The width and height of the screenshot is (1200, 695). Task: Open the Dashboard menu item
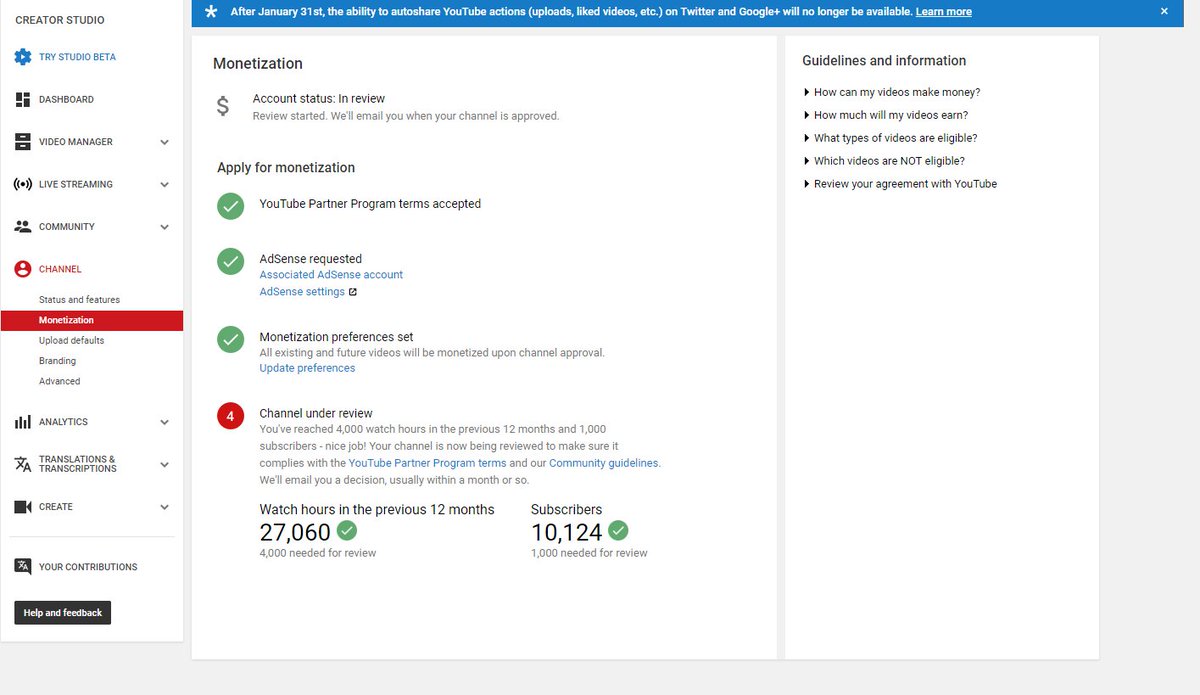point(66,100)
